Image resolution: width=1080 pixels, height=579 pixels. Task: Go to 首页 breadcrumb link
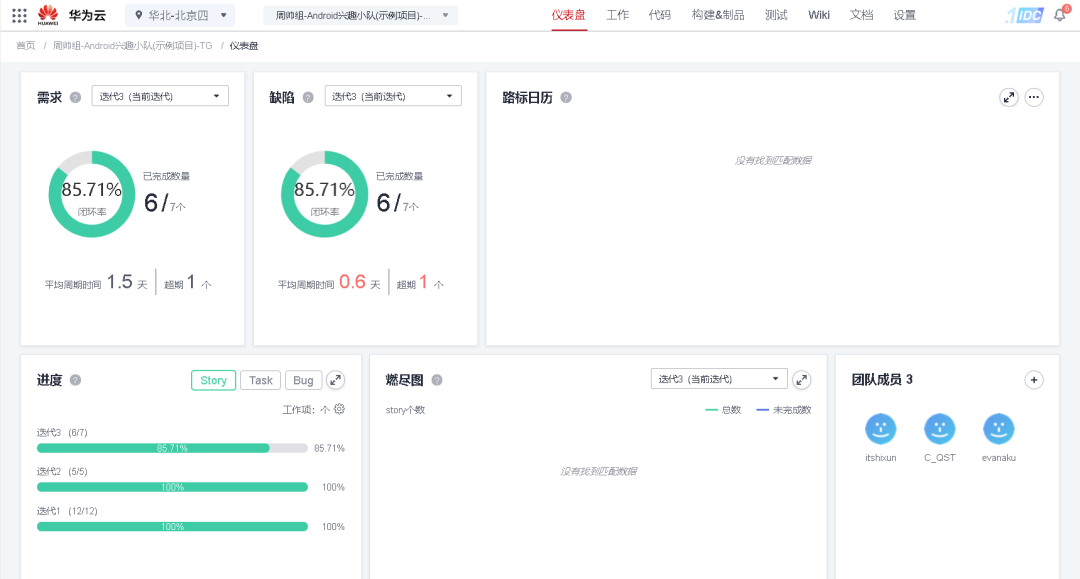click(26, 45)
